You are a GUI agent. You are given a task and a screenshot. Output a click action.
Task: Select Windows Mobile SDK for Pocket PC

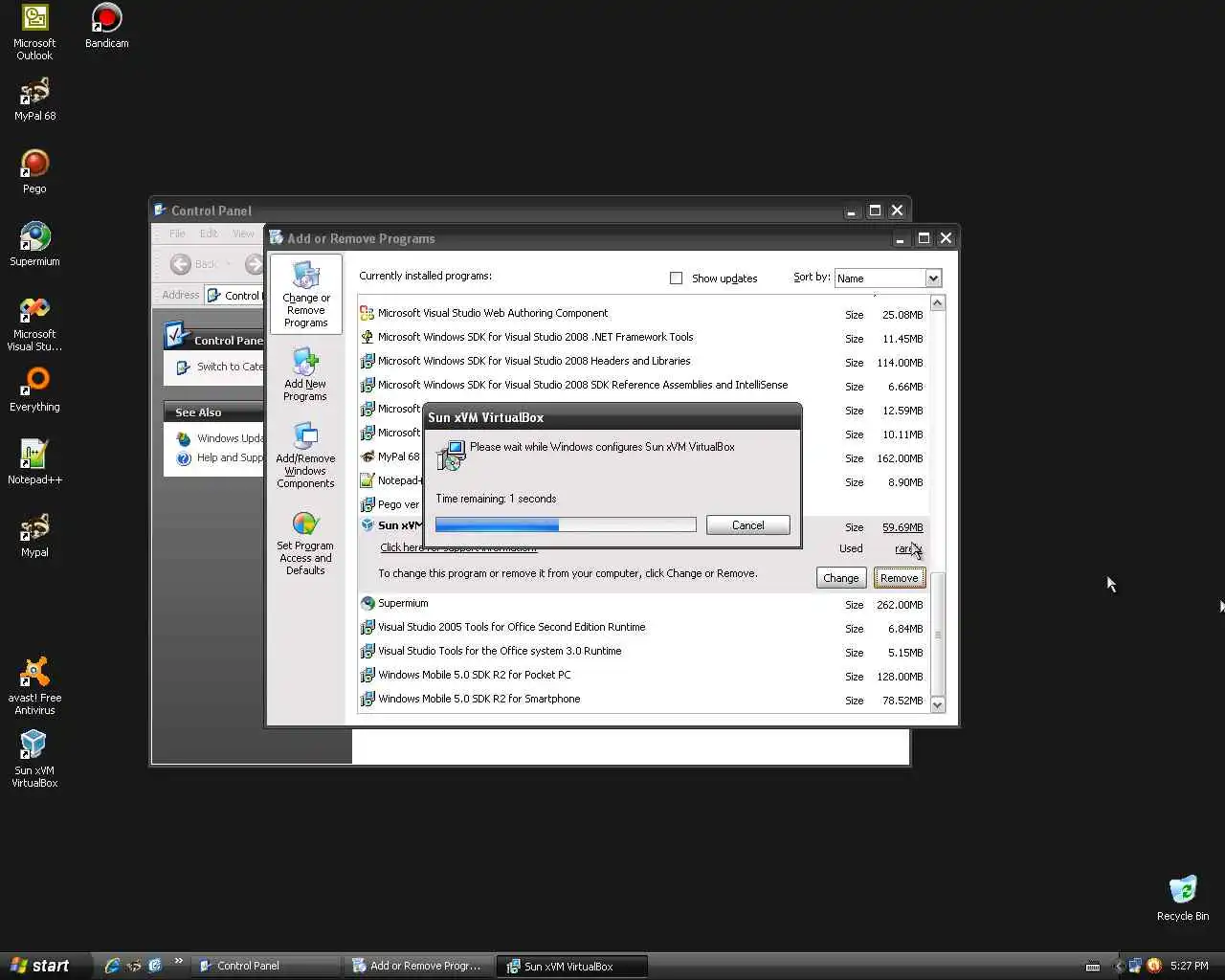(642, 675)
